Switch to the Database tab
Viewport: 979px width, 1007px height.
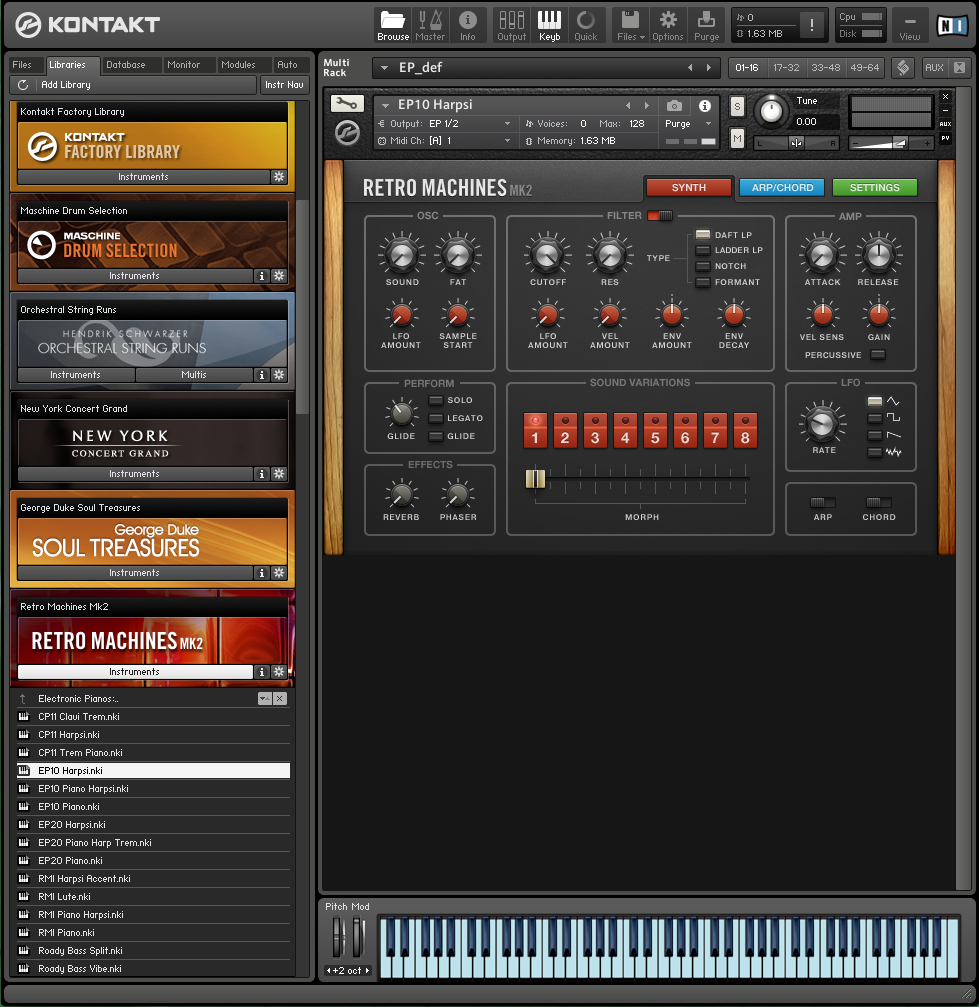coord(125,65)
